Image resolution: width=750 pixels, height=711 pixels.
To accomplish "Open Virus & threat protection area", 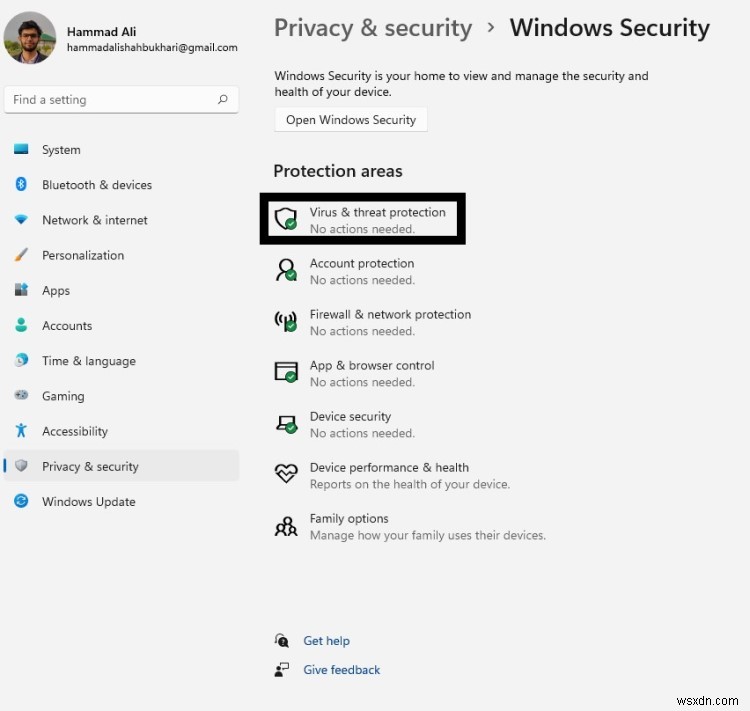I will [362, 219].
